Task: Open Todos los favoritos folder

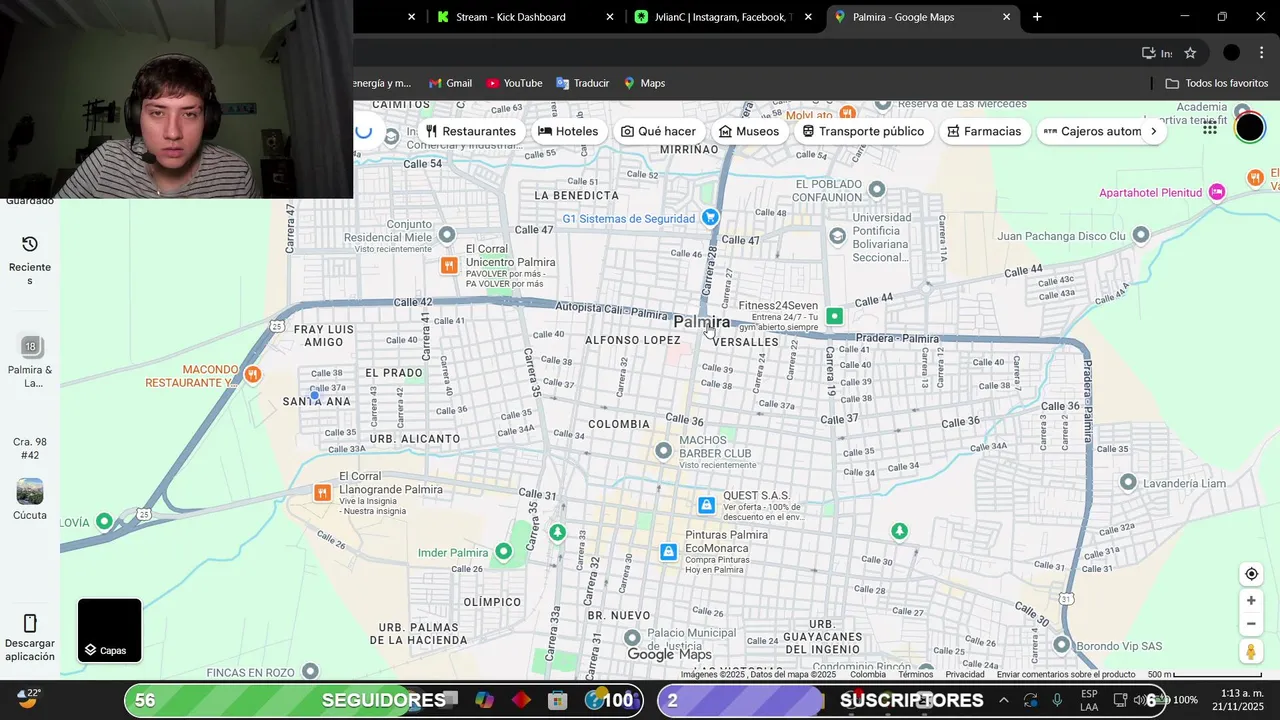Action: (x=1217, y=83)
